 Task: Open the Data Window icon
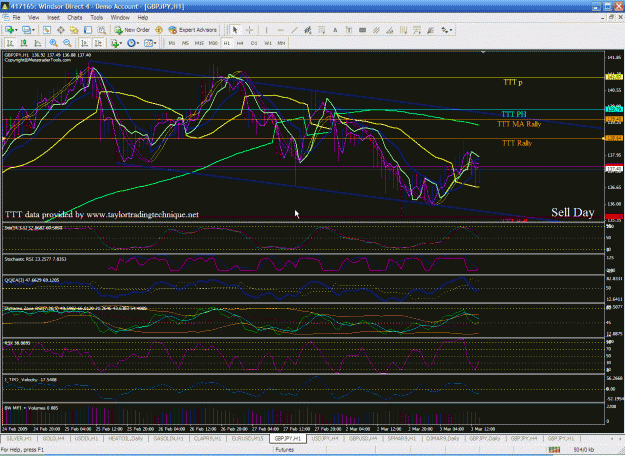click(x=61, y=30)
